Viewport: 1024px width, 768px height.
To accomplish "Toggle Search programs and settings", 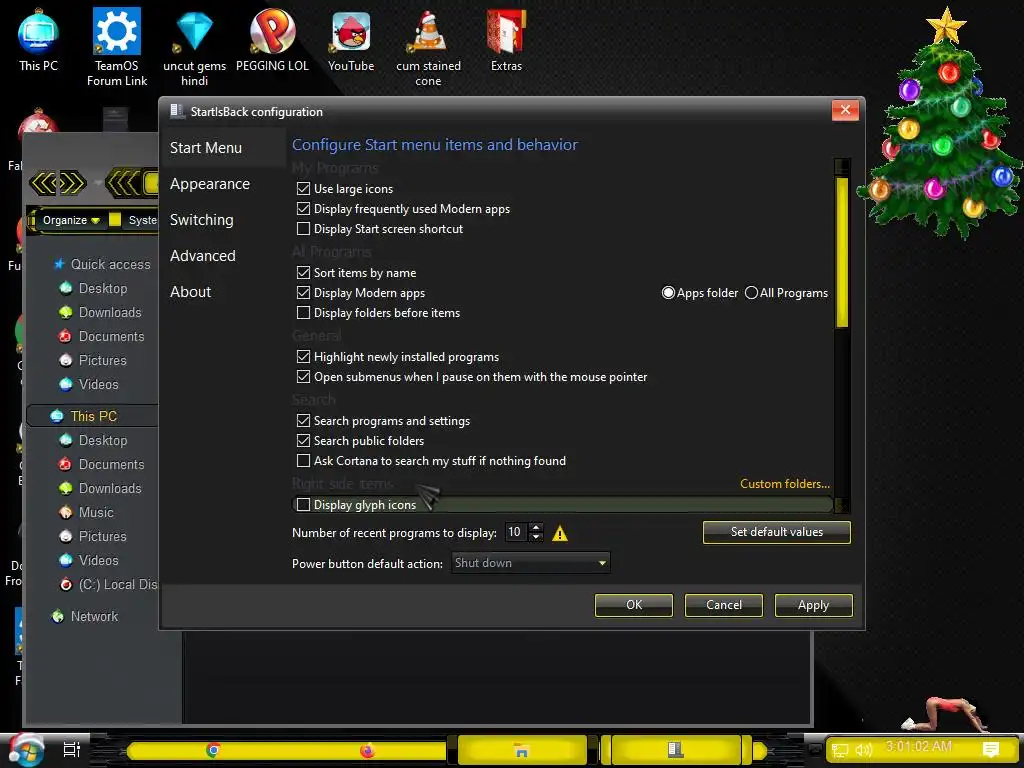I will tap(303, 421).
